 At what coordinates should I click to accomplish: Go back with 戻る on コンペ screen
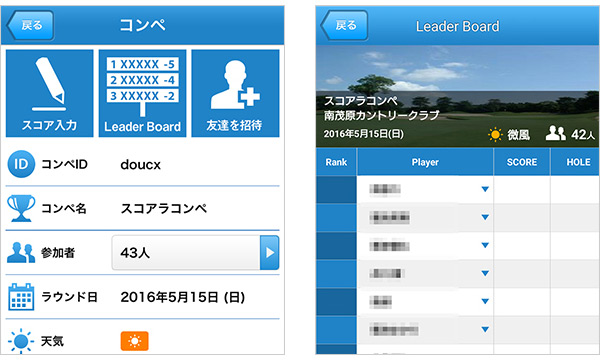point(30,25)
